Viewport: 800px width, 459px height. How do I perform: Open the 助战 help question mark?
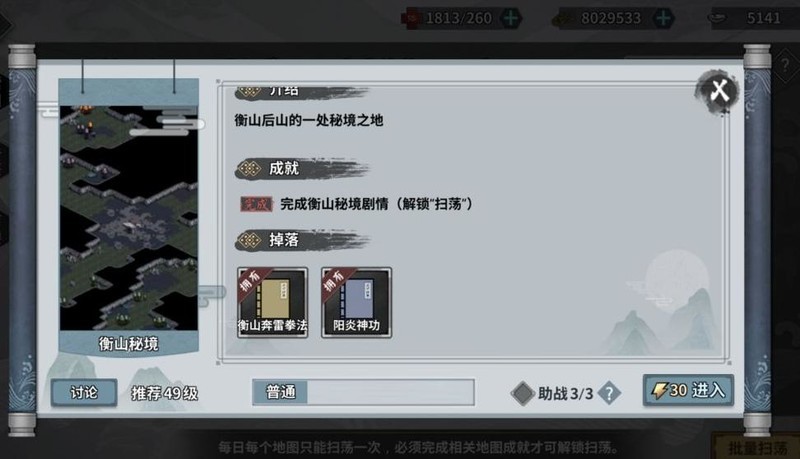click(609, 393)
